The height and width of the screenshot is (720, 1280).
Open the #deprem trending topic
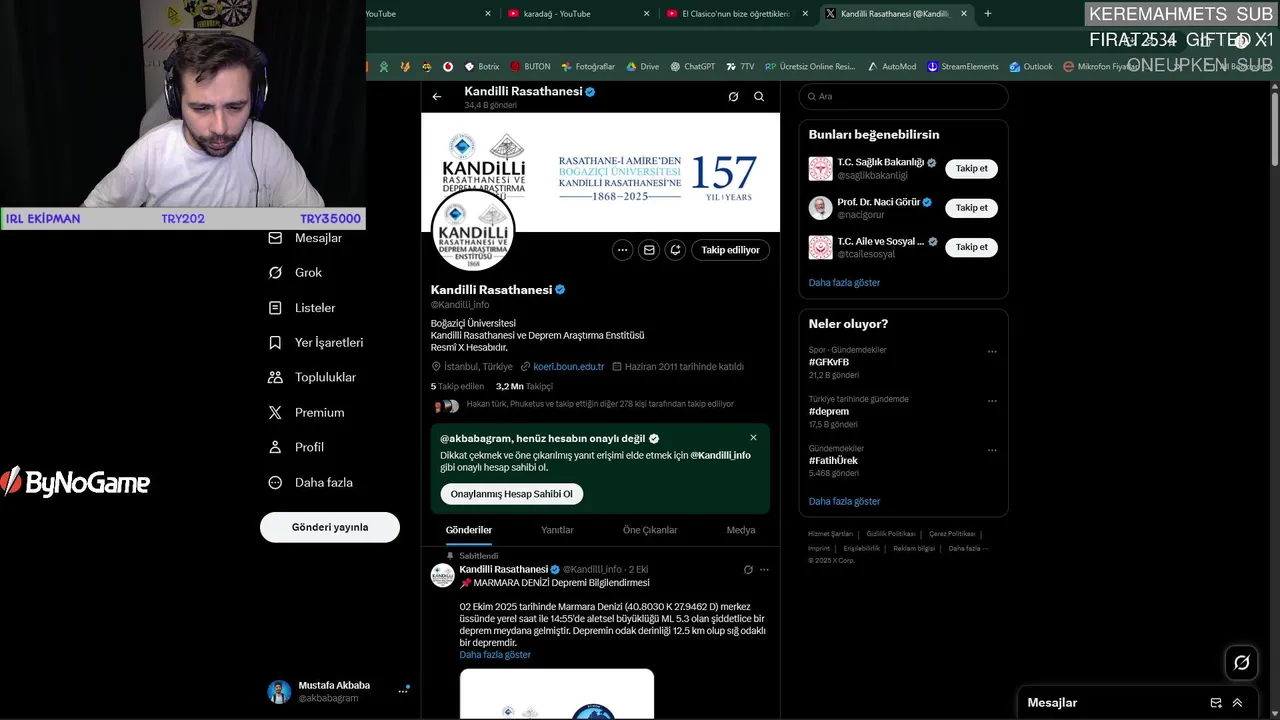(829, 411)
